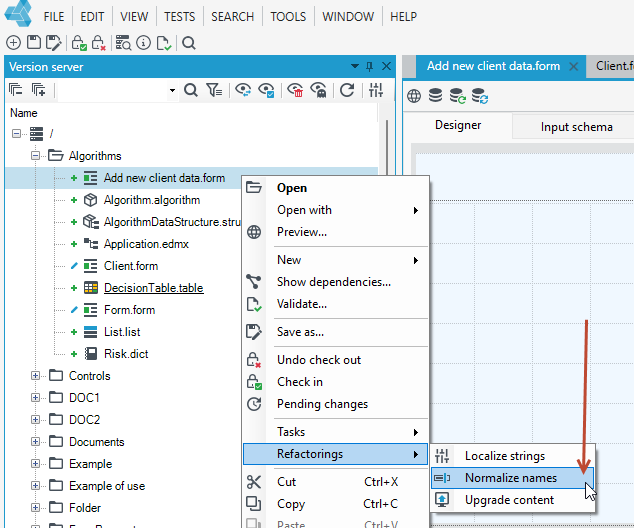The width and height of the screenshot is (634, 528).
Task: Open the search box dropdown arrow
Action: click(x=172, y=90)
